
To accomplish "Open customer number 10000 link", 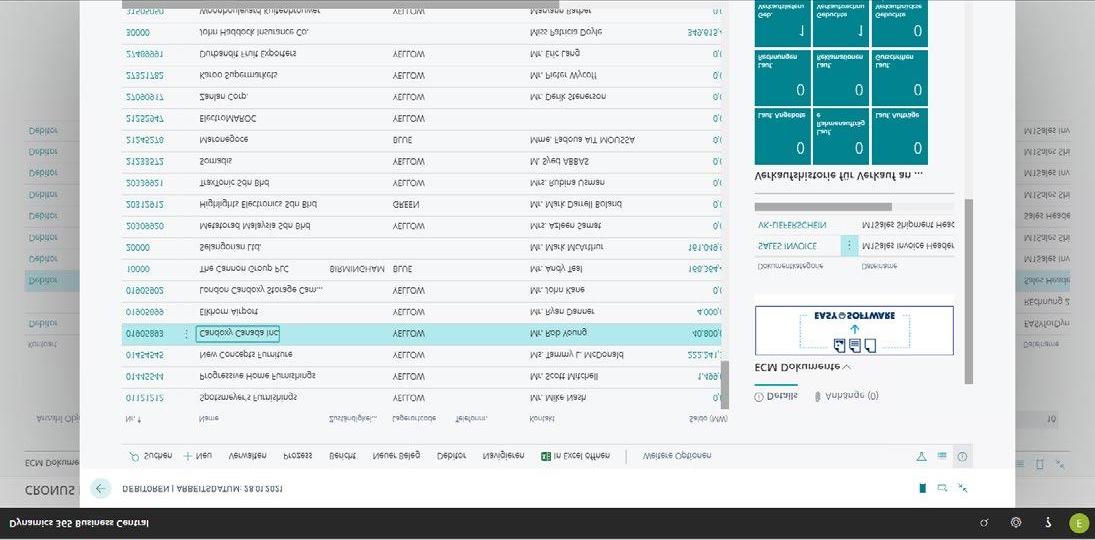I will [137, 269].
